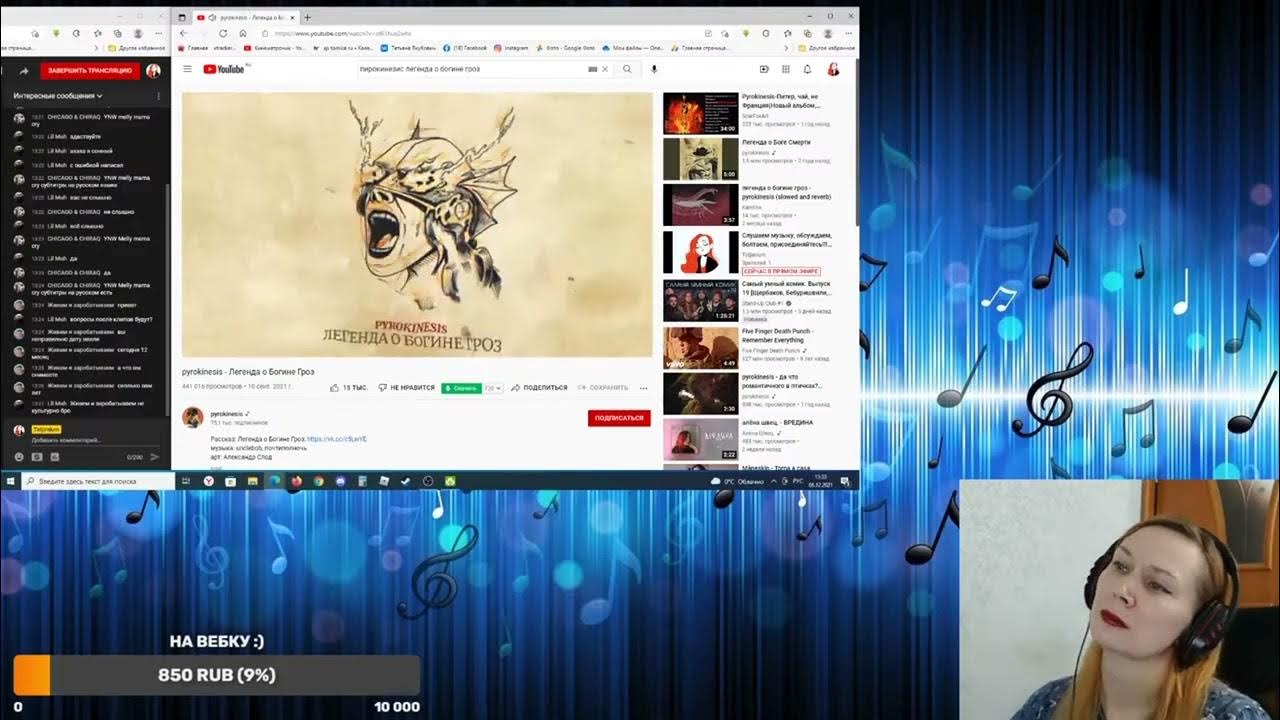The width and height of the screenshot is (1280, 720).
Task: Open Yandex browser from the taskbar
Action: point(208,481)
